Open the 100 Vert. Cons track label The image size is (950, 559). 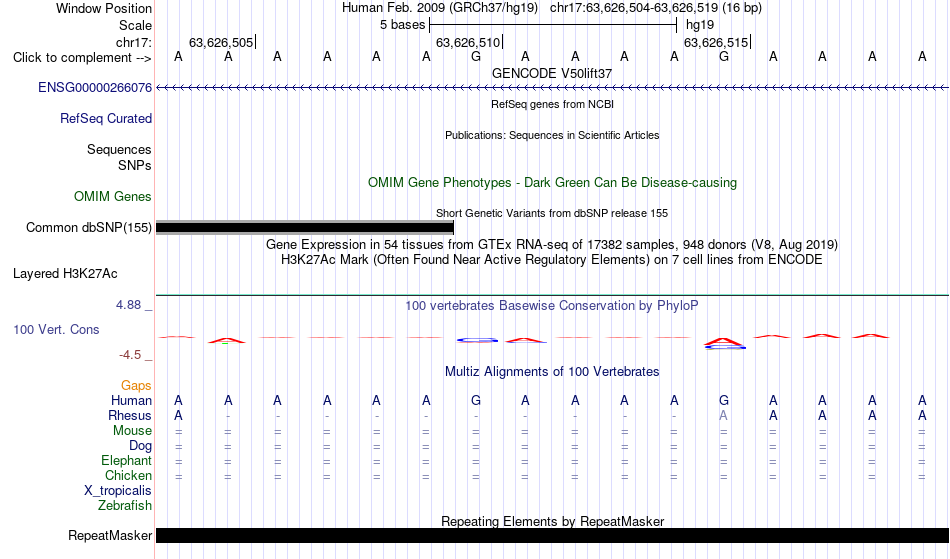point(56,329)
